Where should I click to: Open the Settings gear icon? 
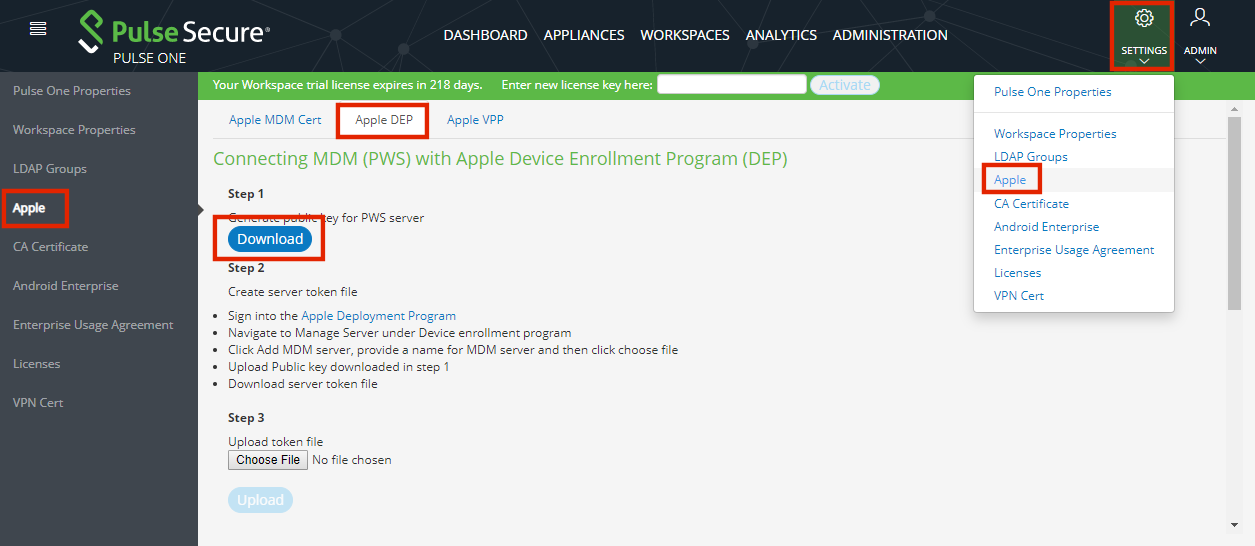[1144, 18]
